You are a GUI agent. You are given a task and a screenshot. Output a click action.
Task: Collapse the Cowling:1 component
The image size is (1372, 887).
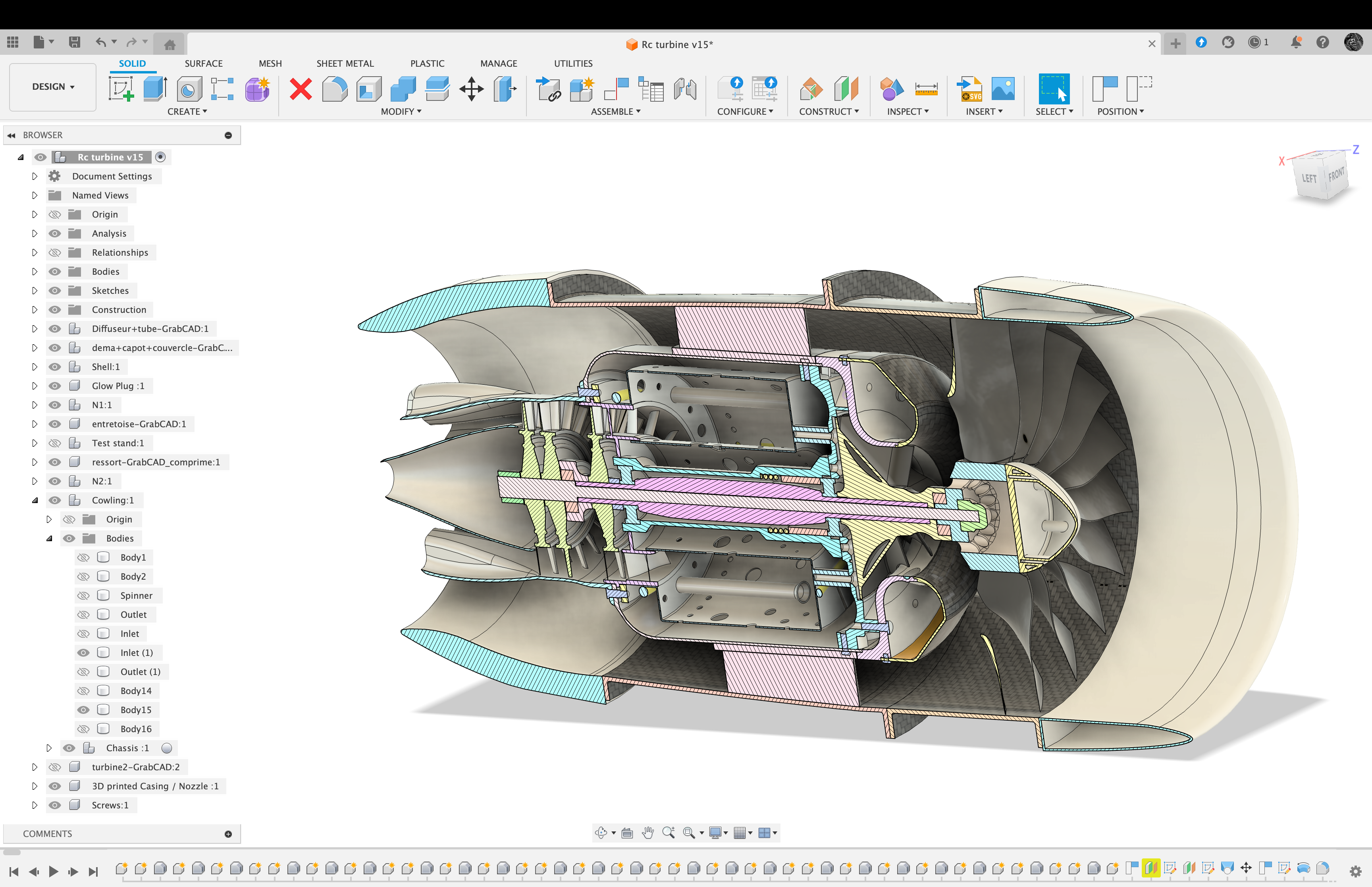[x=35, y=500]
